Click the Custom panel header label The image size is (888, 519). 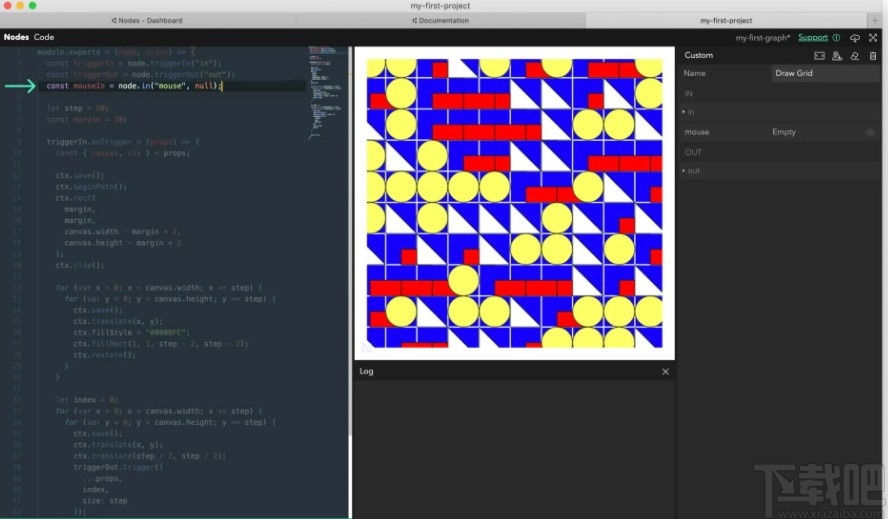(698, 56)
